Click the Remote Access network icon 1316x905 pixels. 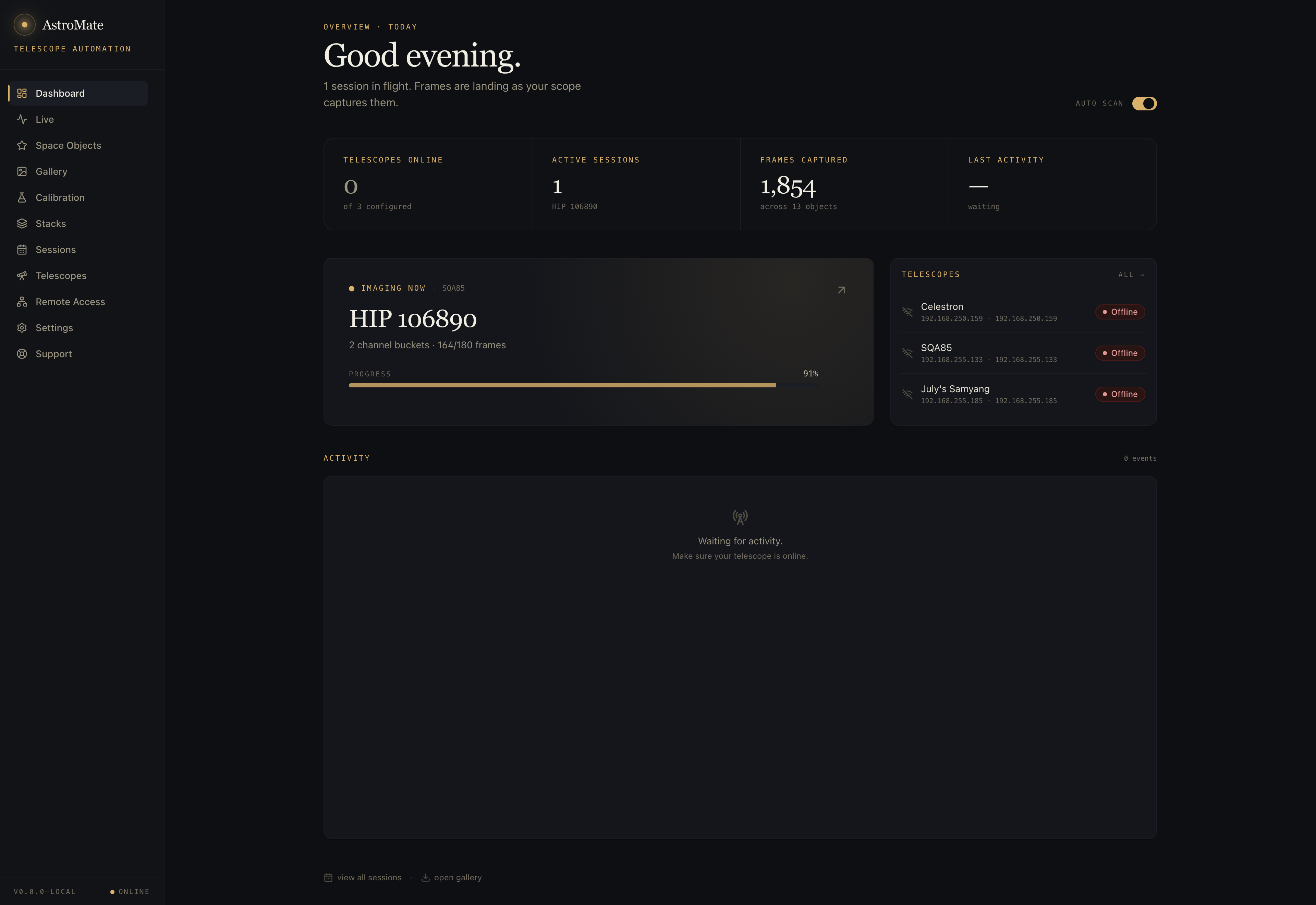click(22, 302)
